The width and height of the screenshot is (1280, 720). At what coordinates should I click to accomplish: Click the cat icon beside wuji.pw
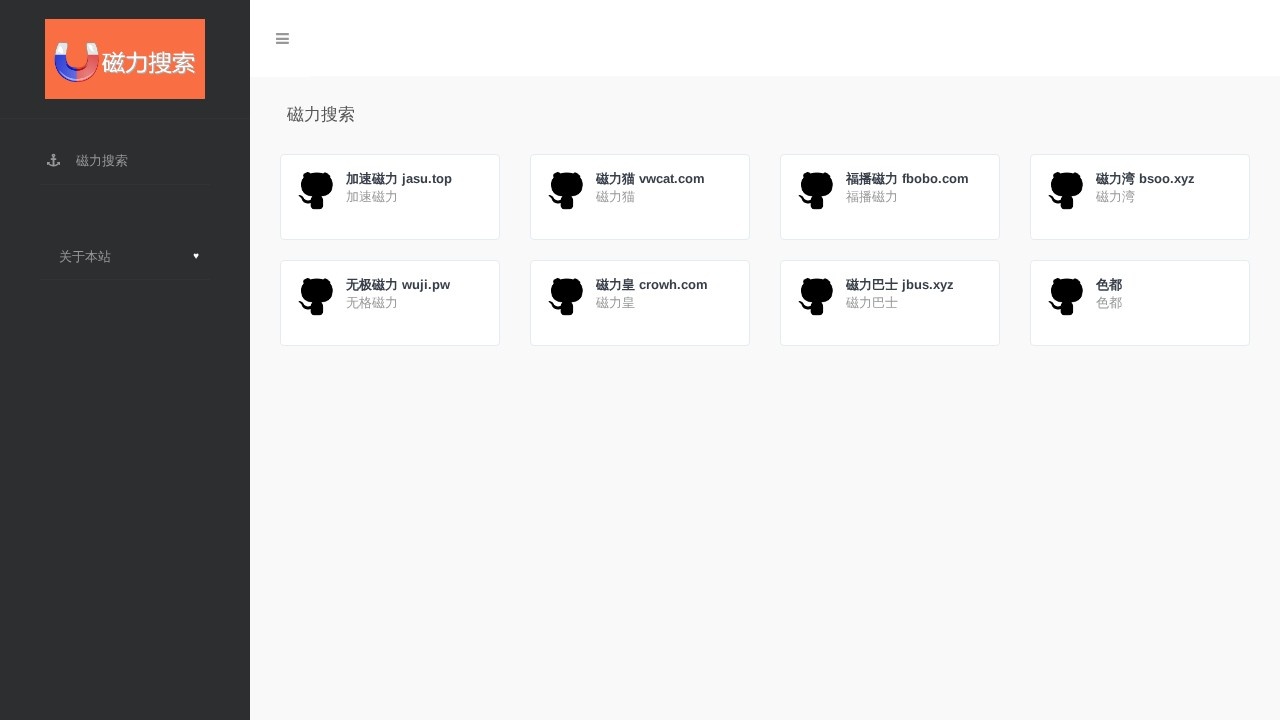[x=316, y=296]
